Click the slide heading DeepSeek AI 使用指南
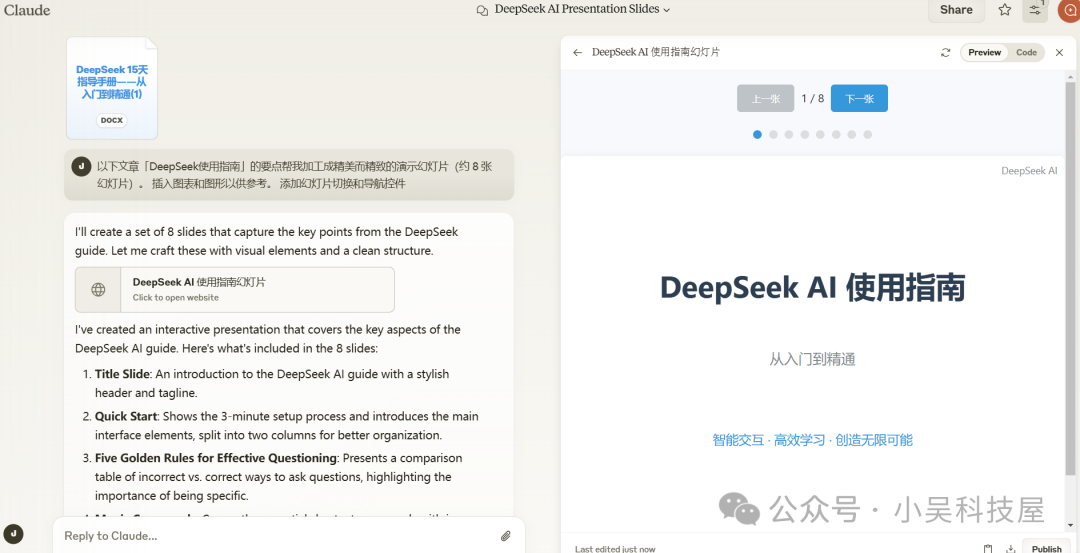 (813, 288)
